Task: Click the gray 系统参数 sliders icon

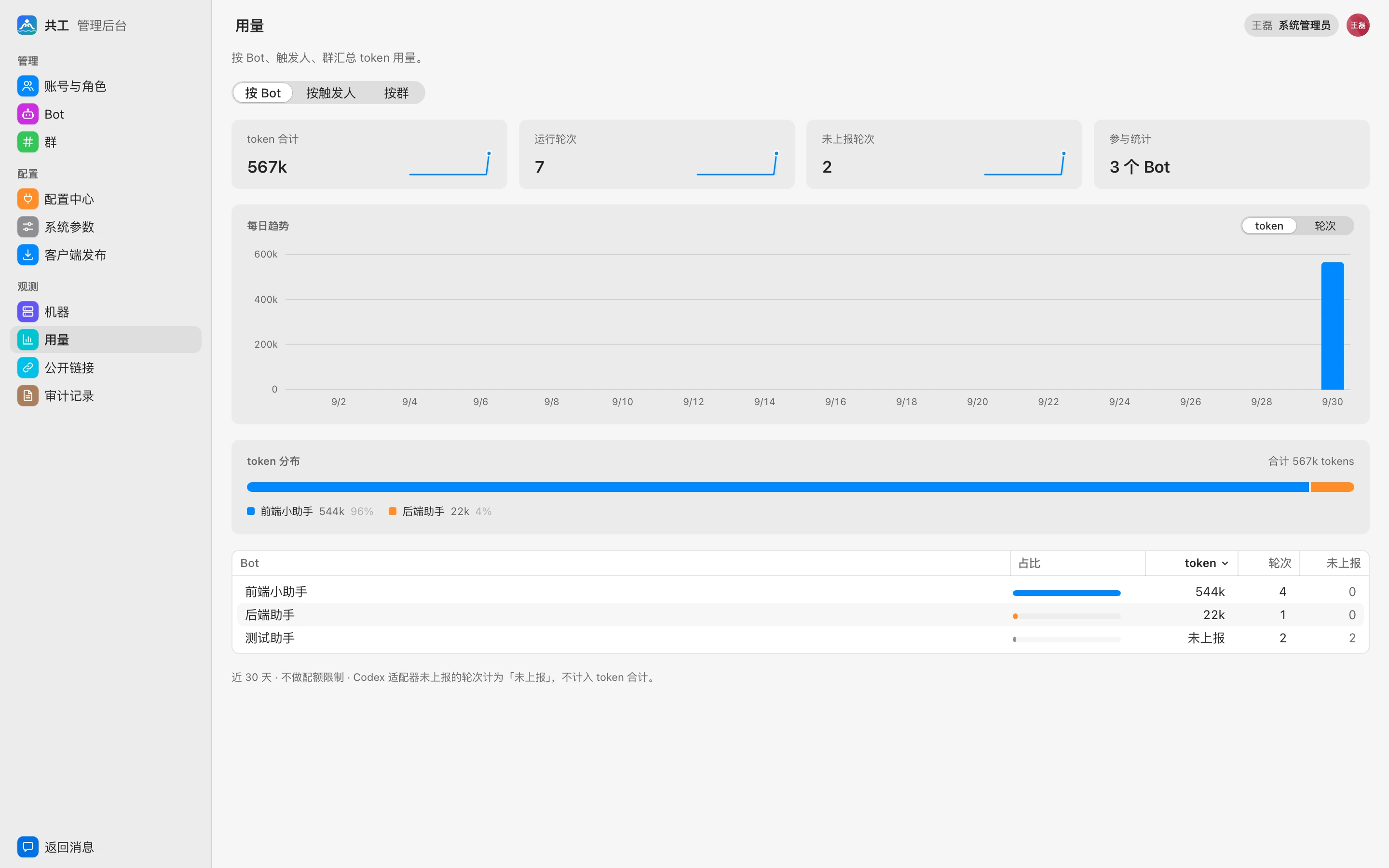Action: 27,227
